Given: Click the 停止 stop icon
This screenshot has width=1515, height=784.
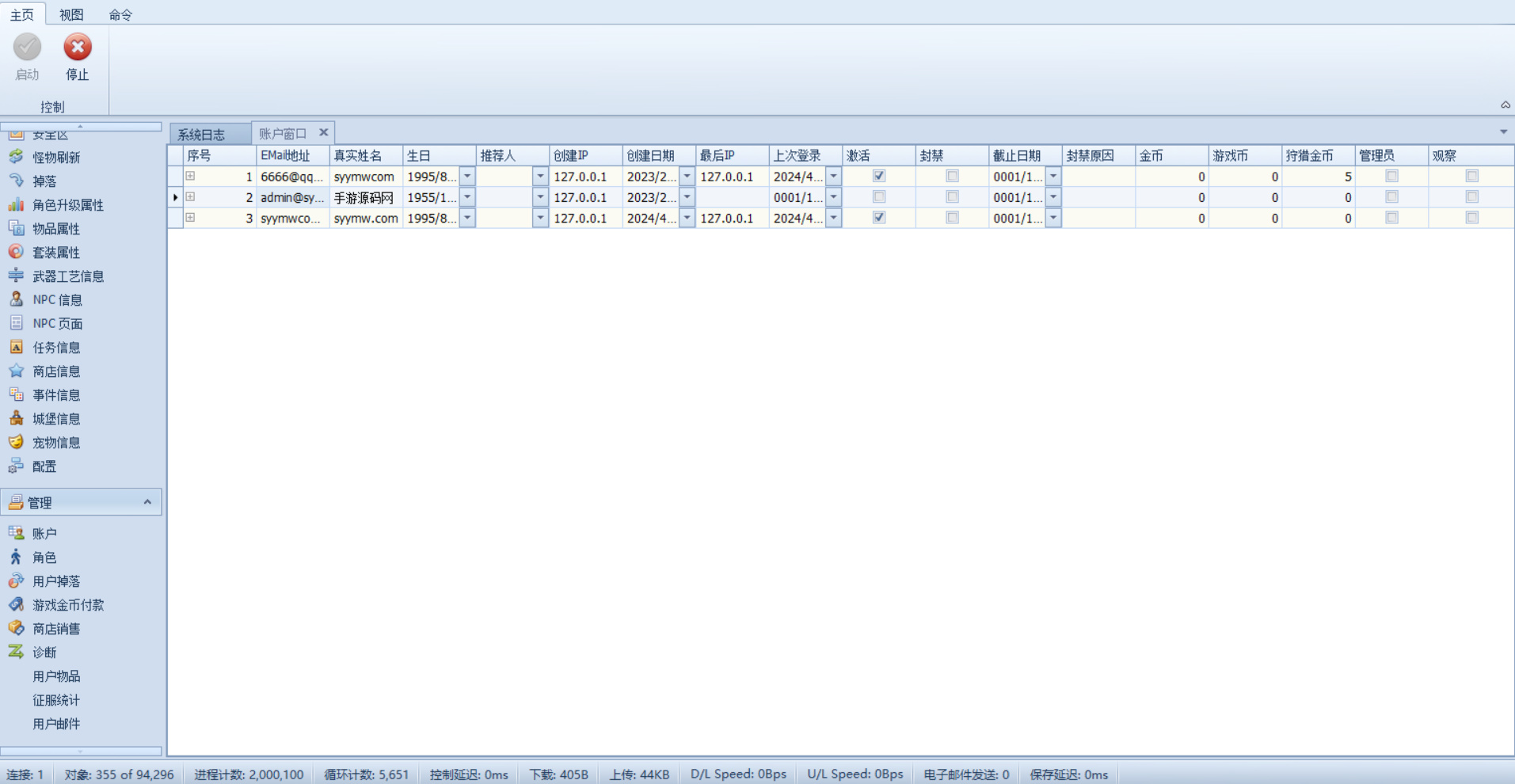Looking at the screenshot, I should [77, 48].
